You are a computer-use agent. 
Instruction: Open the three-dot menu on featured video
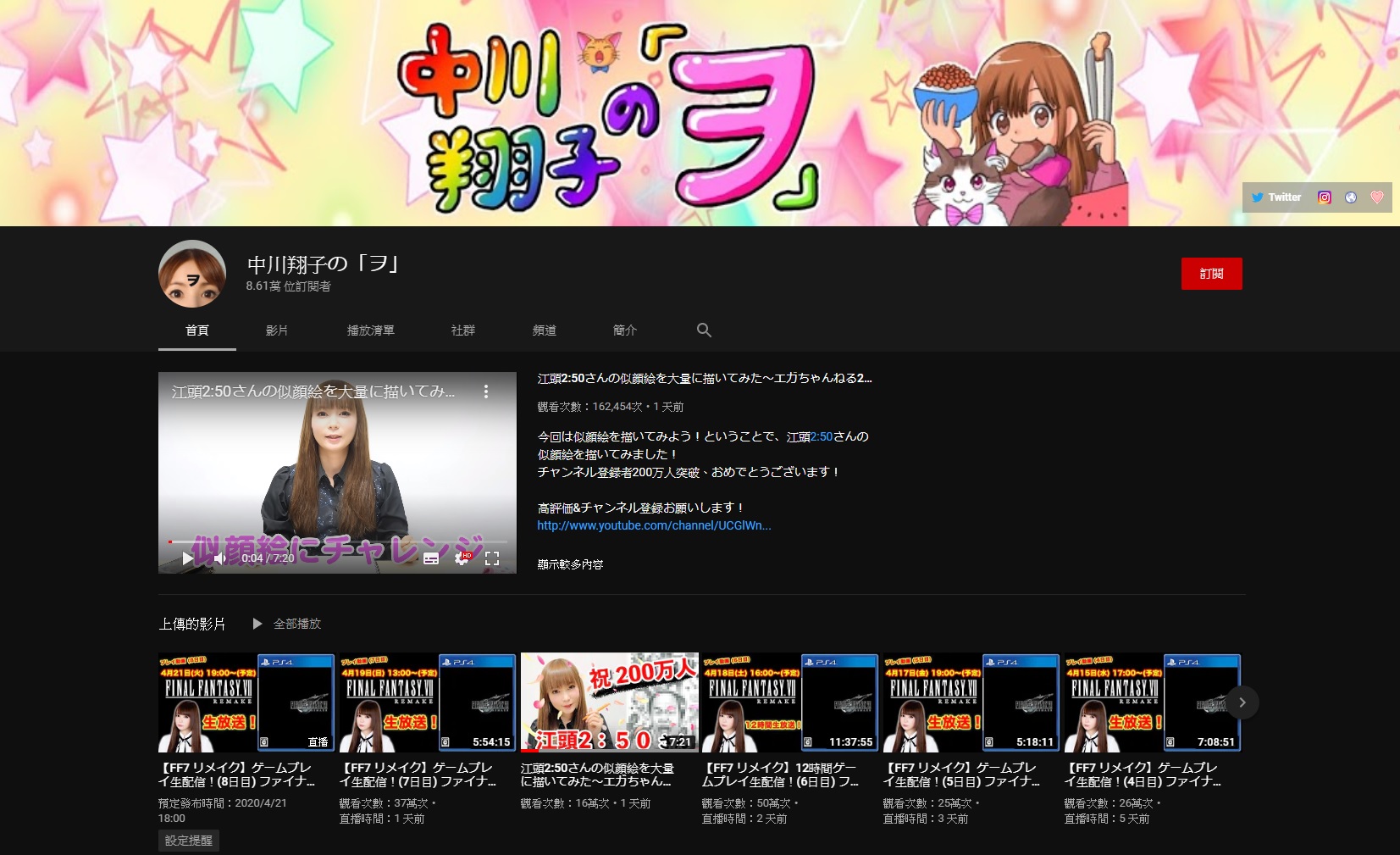[x=486, y=391]
